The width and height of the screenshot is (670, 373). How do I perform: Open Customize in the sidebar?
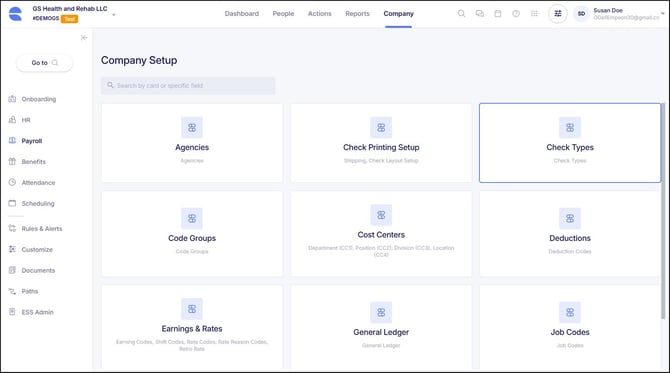click(31, 250)
